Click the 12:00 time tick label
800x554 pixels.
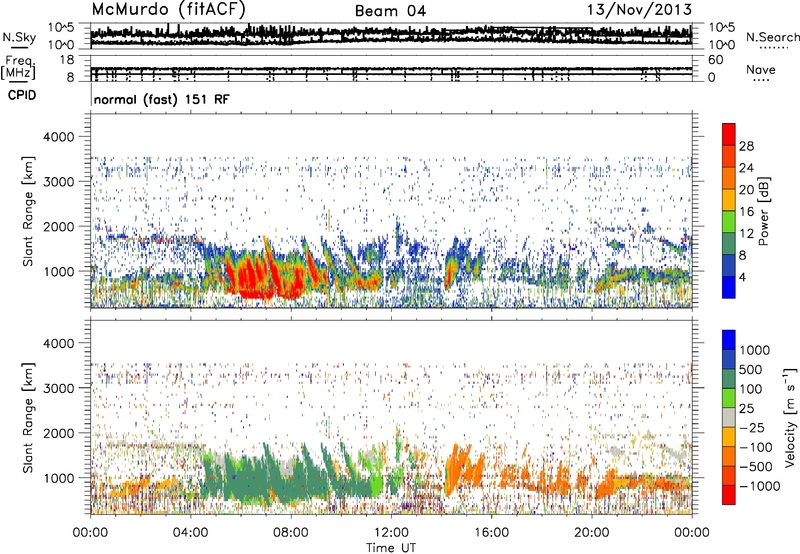click(x=391, y=533)
